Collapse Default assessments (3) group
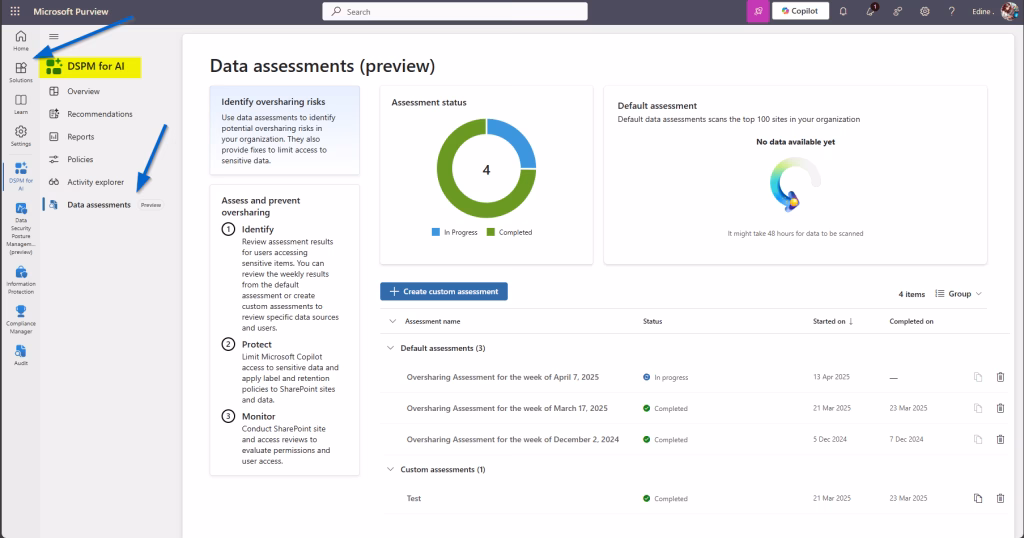The height and width of the screenshot is (538, 1024). point(391,348)
